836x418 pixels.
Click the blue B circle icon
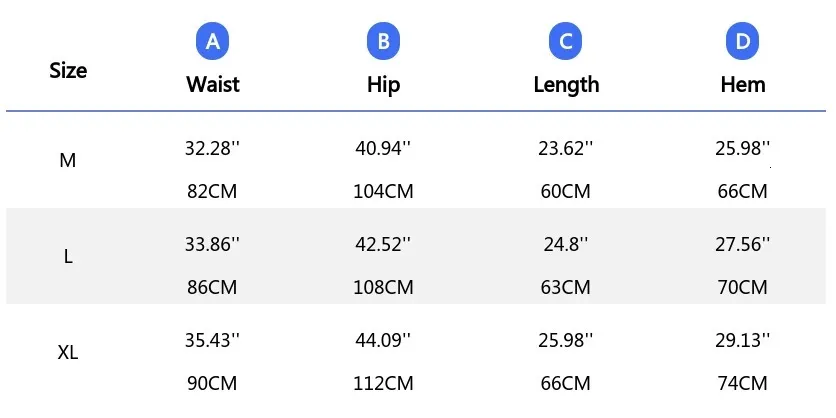point(383,42)
